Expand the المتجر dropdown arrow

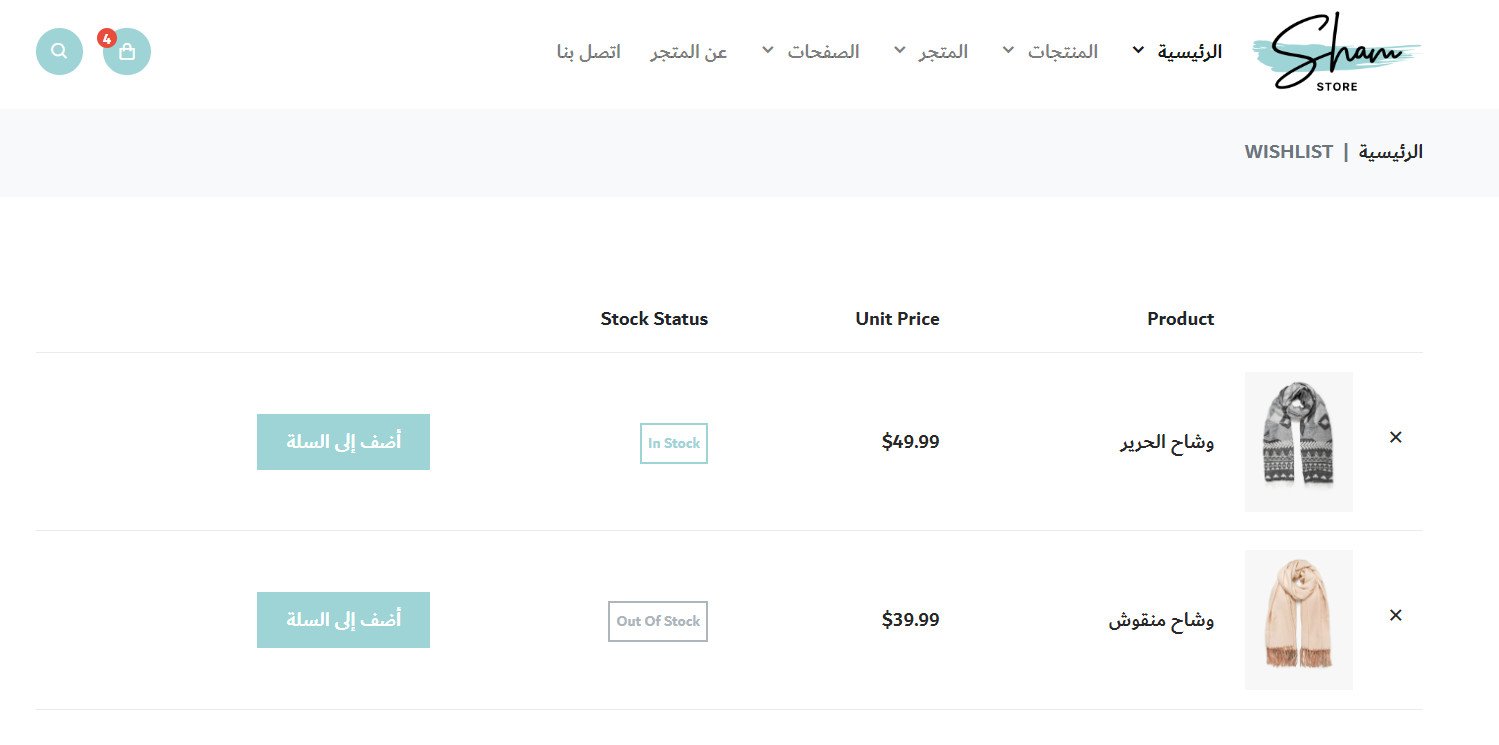[x=899, y=50]
